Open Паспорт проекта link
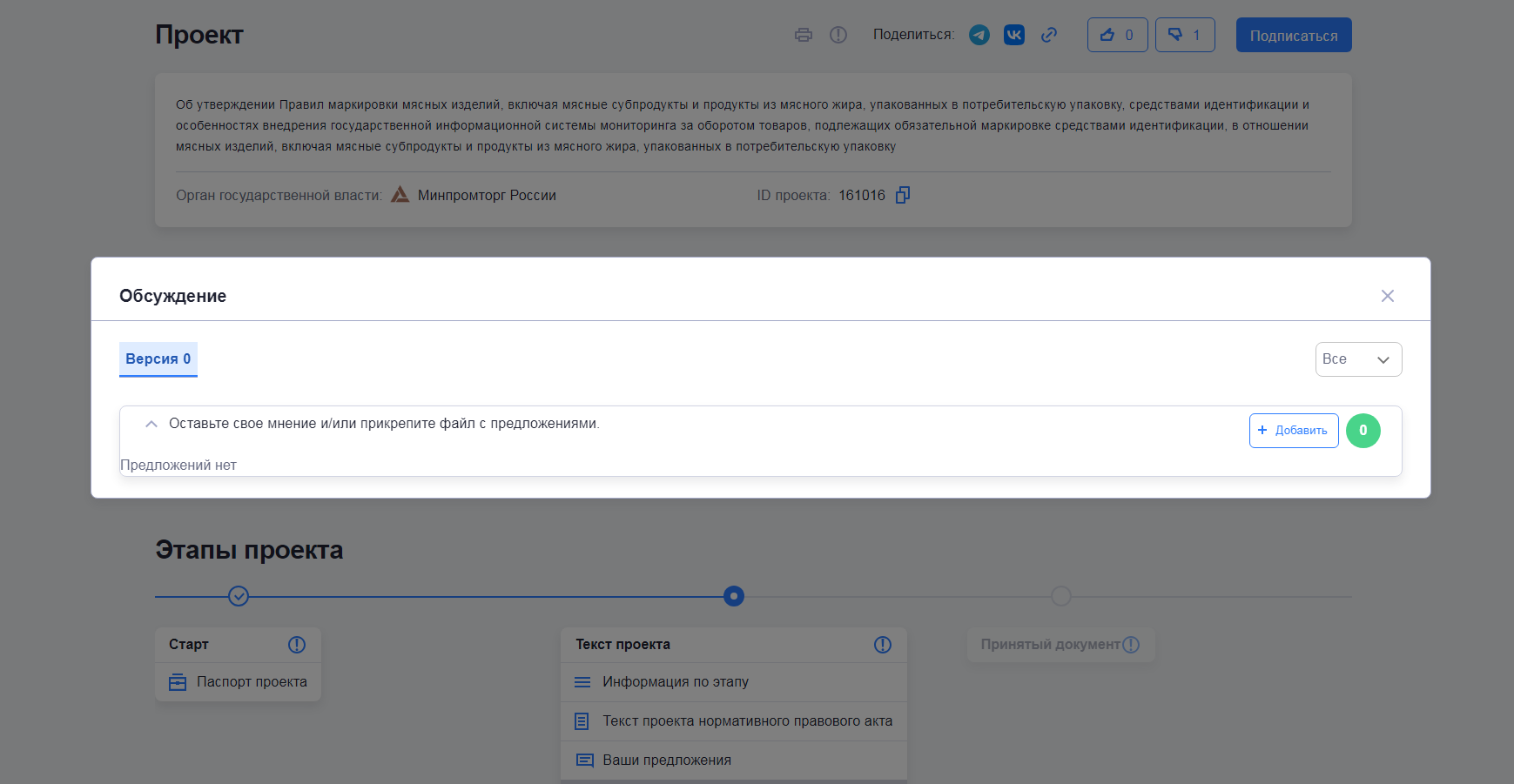Viewport: 1514px width, 784px height. point(251,682)
